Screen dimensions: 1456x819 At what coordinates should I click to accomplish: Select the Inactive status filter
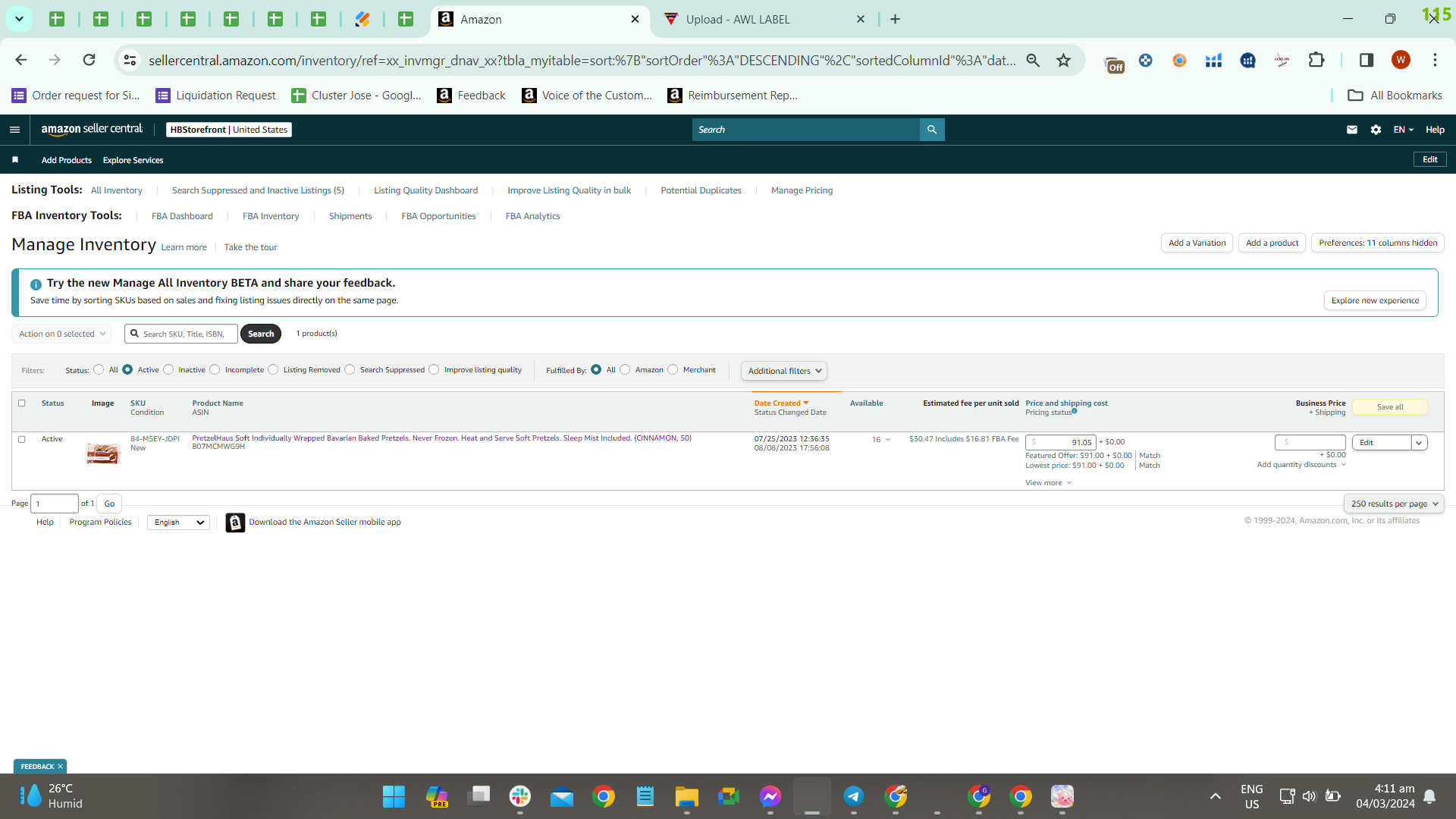point(168,370)
